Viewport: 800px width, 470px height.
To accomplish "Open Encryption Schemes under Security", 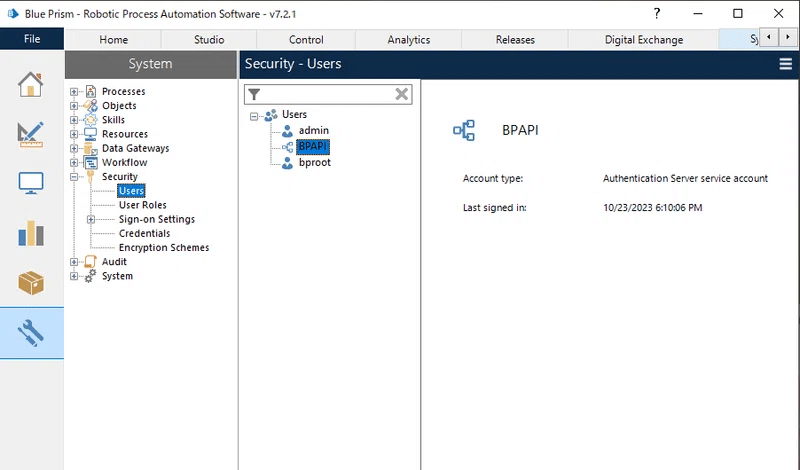I will click(x=164, y=248).
